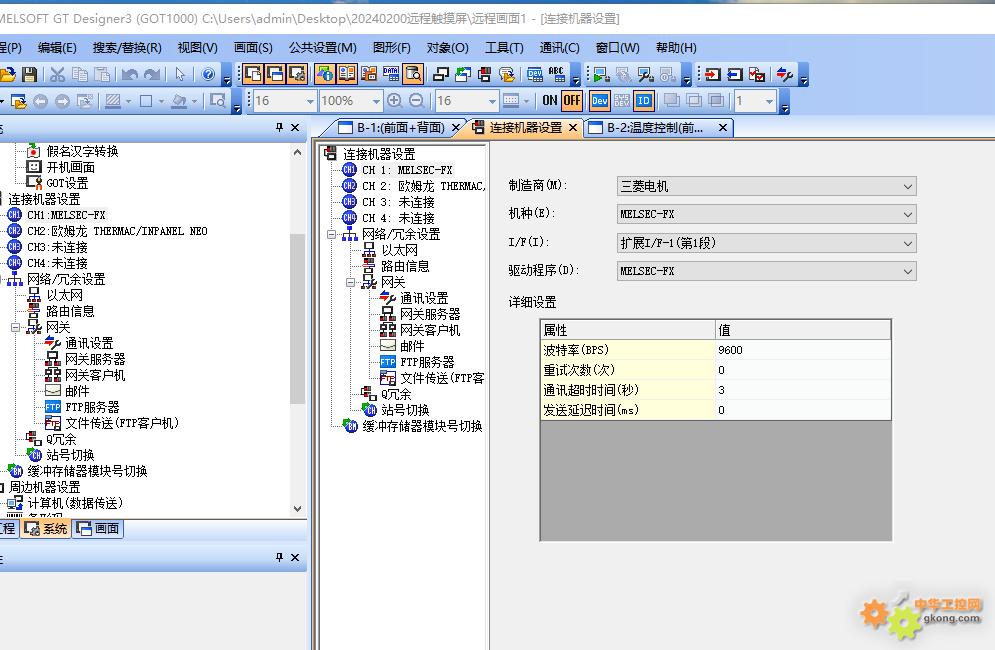Open the 工具(T) menu
The image size is (995, 650).
pos(504,48)
